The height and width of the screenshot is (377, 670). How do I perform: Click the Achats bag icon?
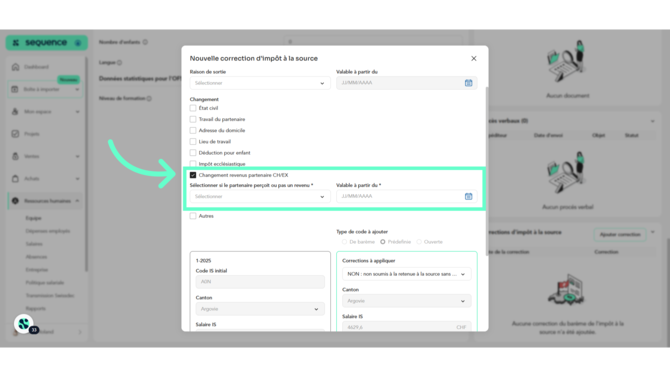click(x=15, y=178)
